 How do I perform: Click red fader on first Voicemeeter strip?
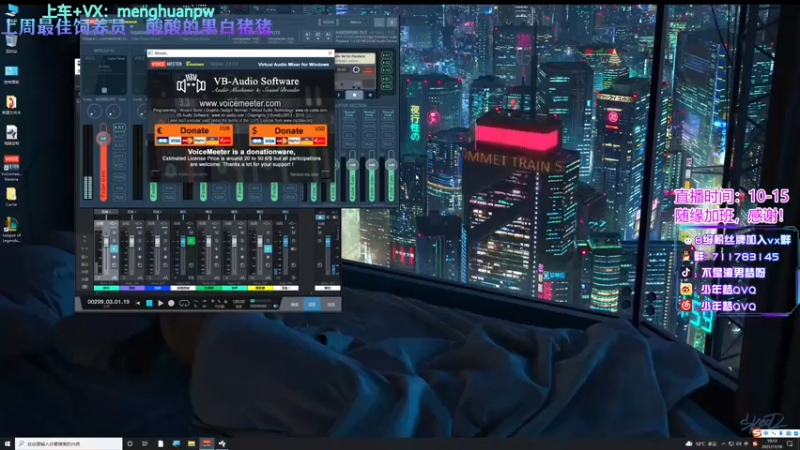(x=103, y=139)
